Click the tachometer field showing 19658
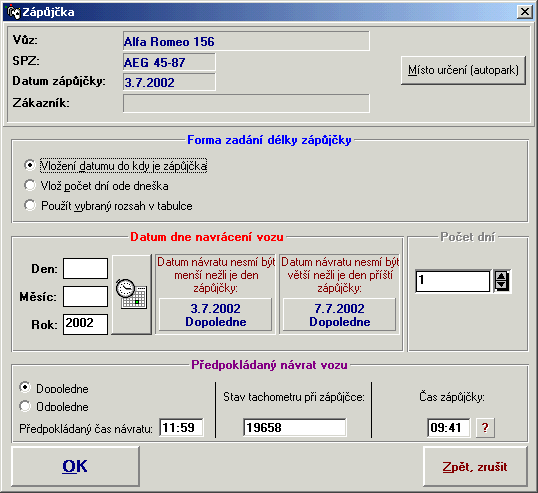 click(x=295, y=428)
